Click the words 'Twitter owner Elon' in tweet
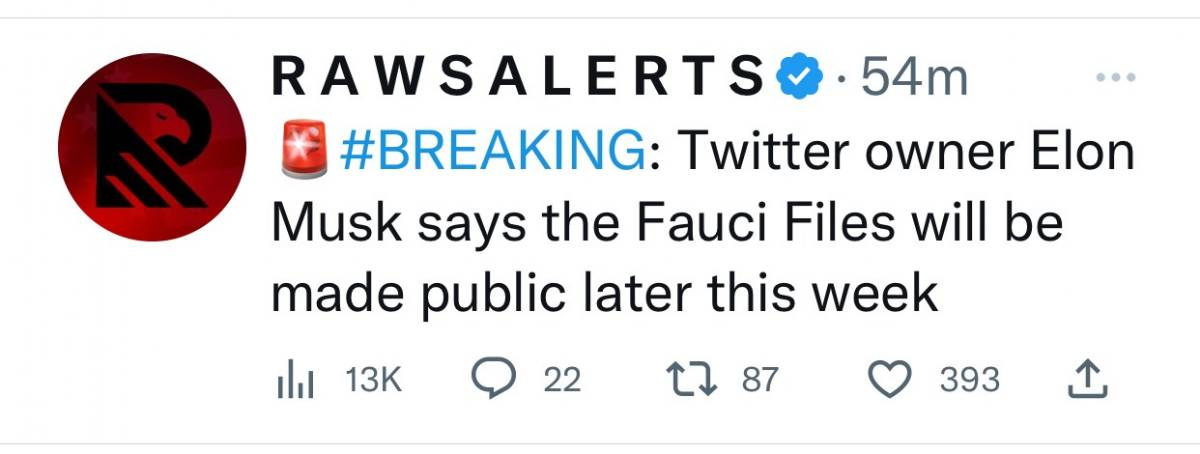This screenshot has height=454, width=1200. point(907,153)
